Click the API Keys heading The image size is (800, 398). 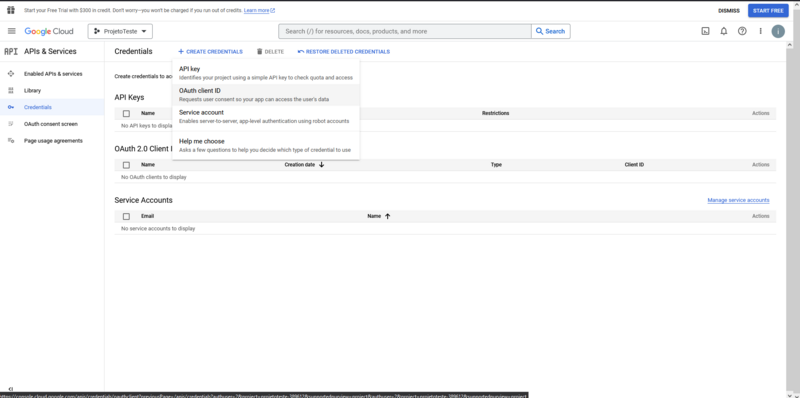point(129,97)
